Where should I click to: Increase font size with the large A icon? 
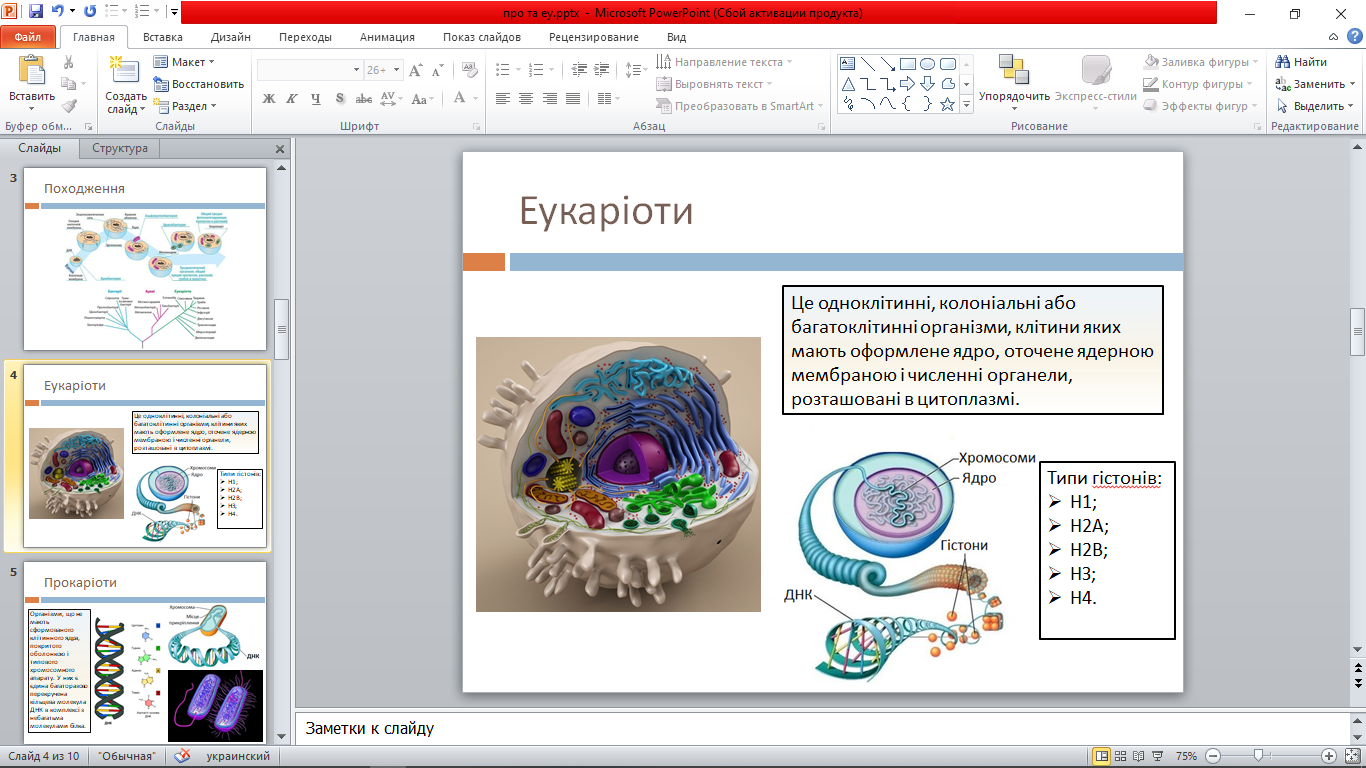416,70
